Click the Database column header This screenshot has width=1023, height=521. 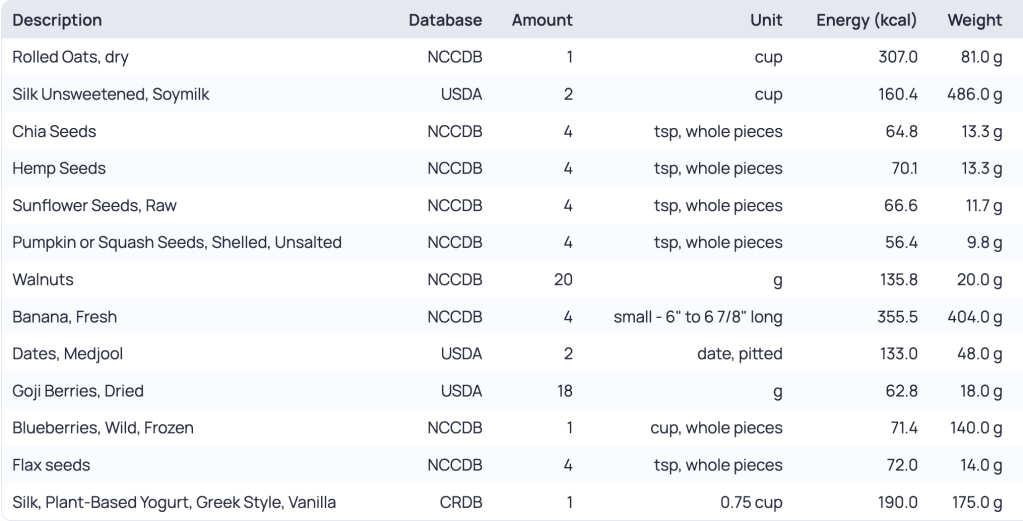[445, 20]
